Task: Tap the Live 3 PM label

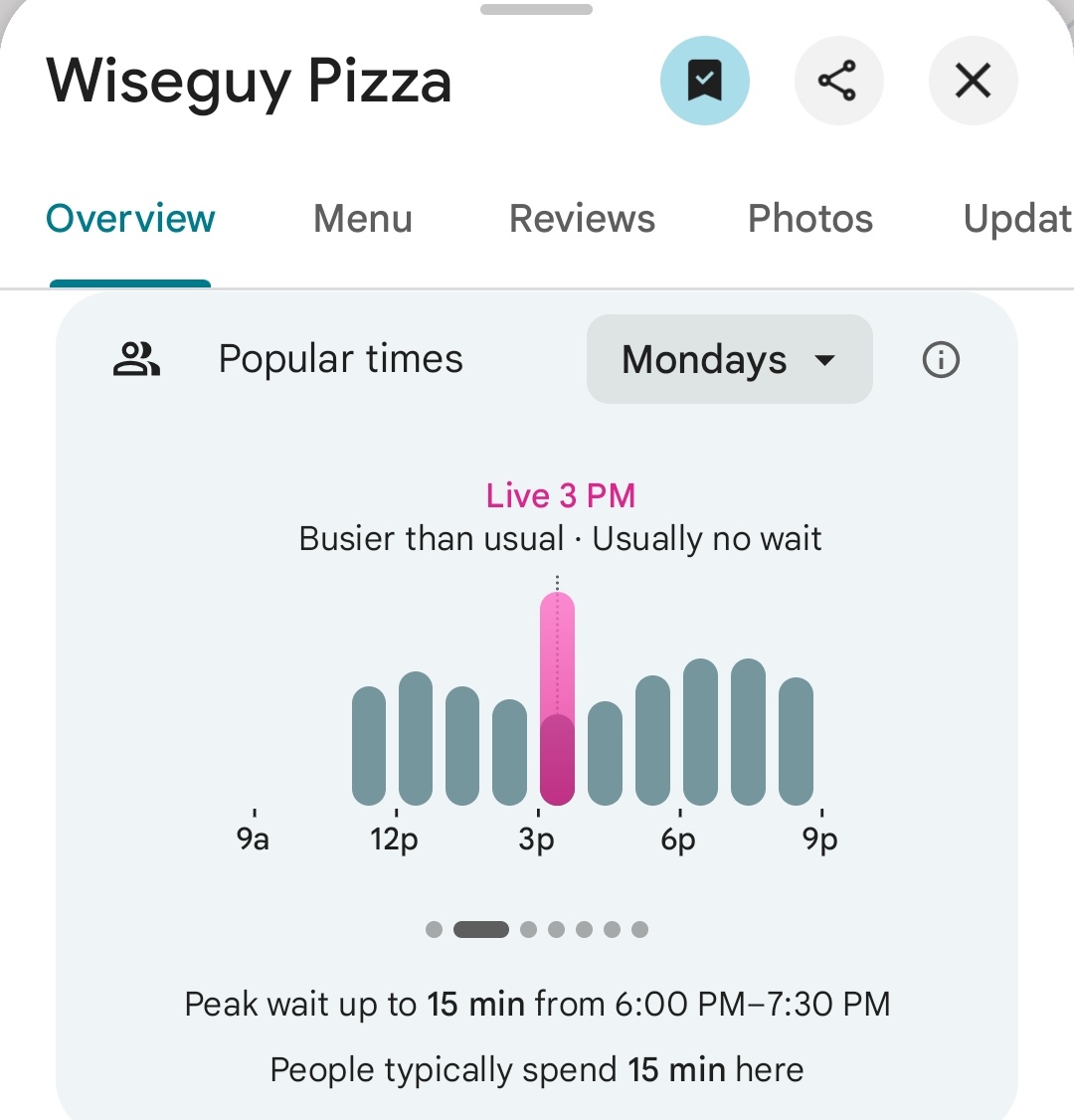Action: pos(560,495)
